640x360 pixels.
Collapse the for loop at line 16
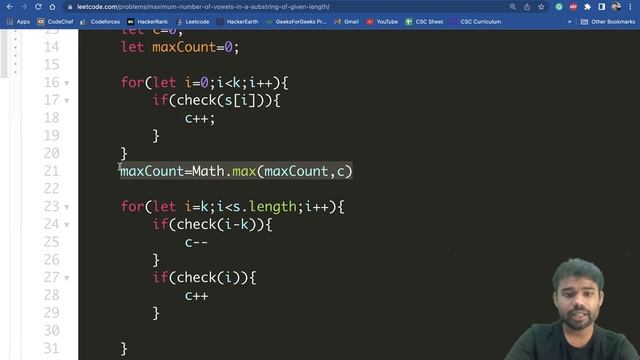67,83
